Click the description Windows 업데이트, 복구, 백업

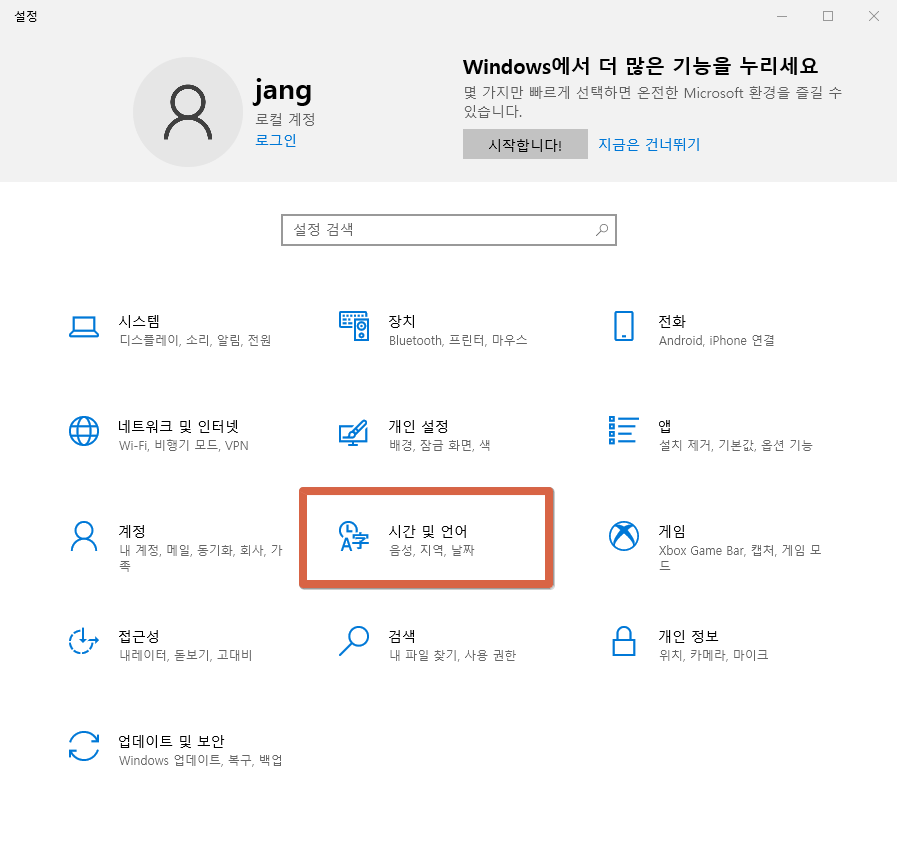click(x=200, y=760)
